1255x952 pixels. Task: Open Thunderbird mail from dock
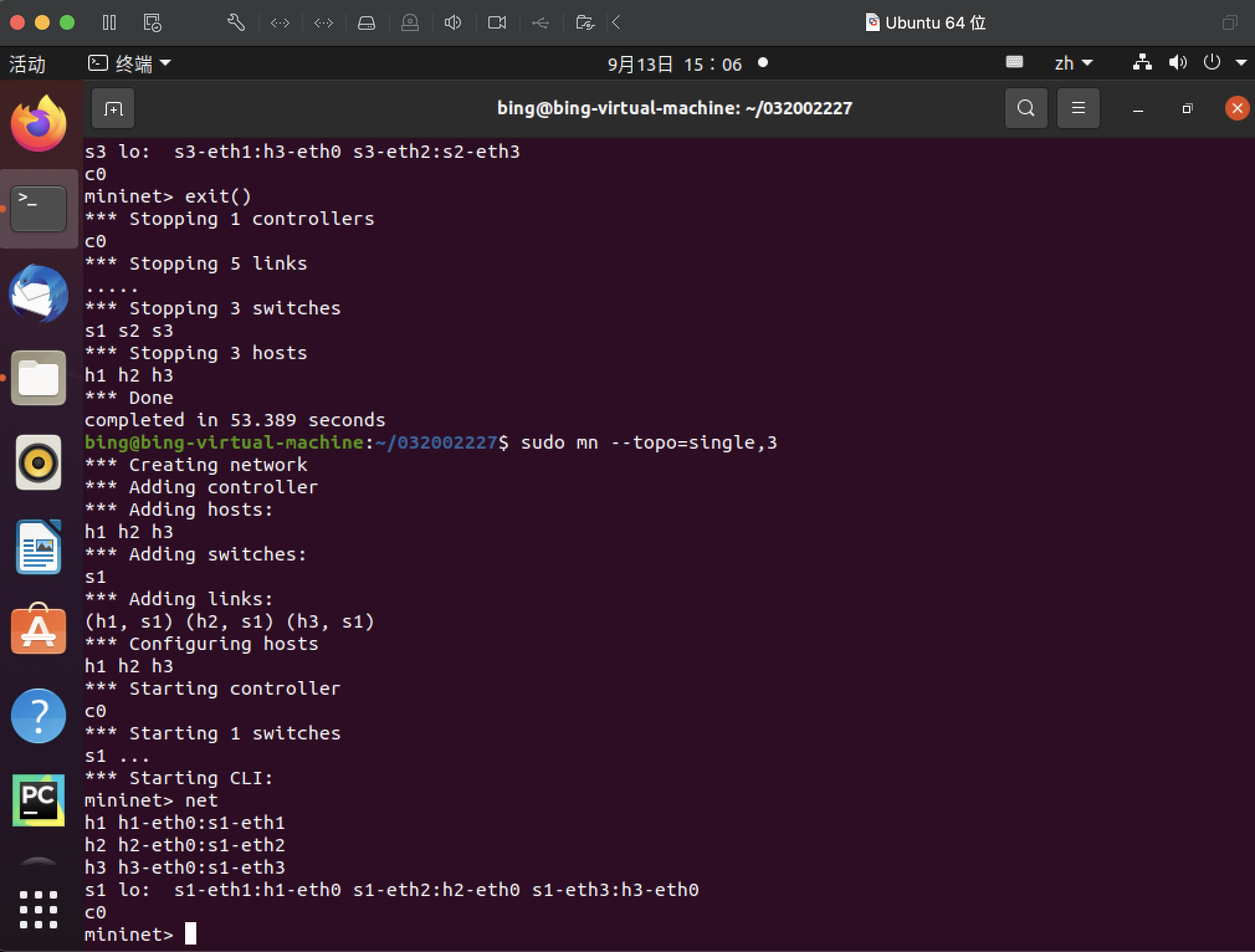(x=39, y=293)
